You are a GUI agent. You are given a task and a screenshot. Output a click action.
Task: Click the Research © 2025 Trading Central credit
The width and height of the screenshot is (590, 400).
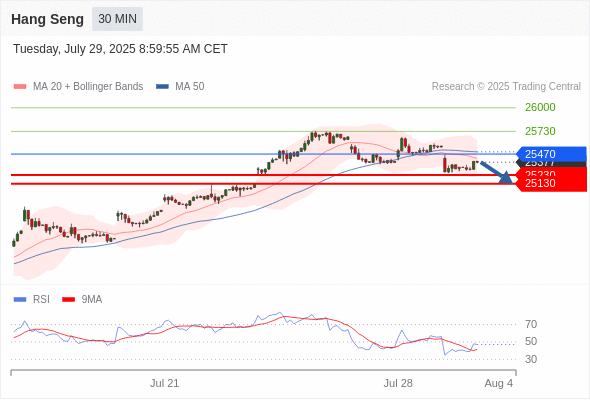(x=506, y=87)
